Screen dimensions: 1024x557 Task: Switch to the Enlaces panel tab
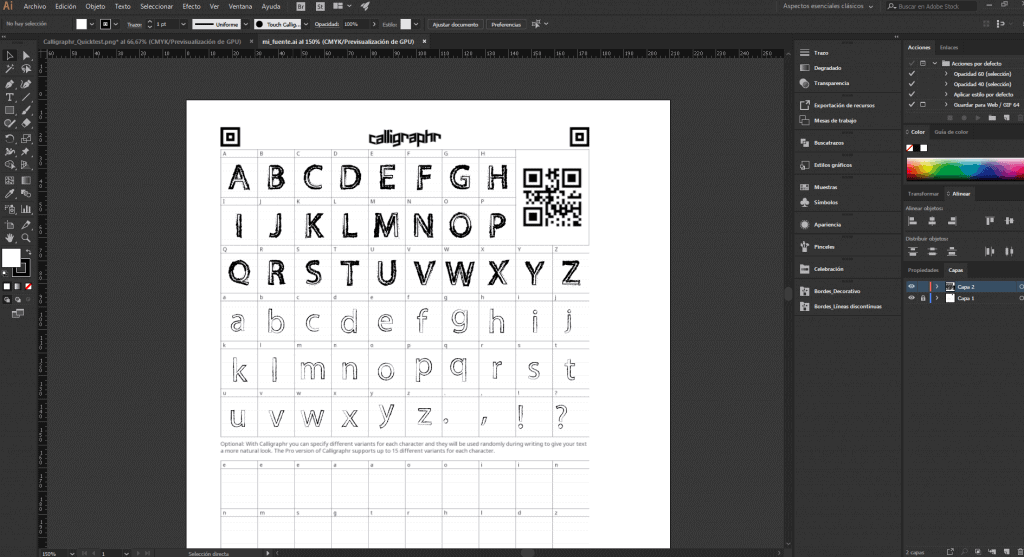[949, 47]
